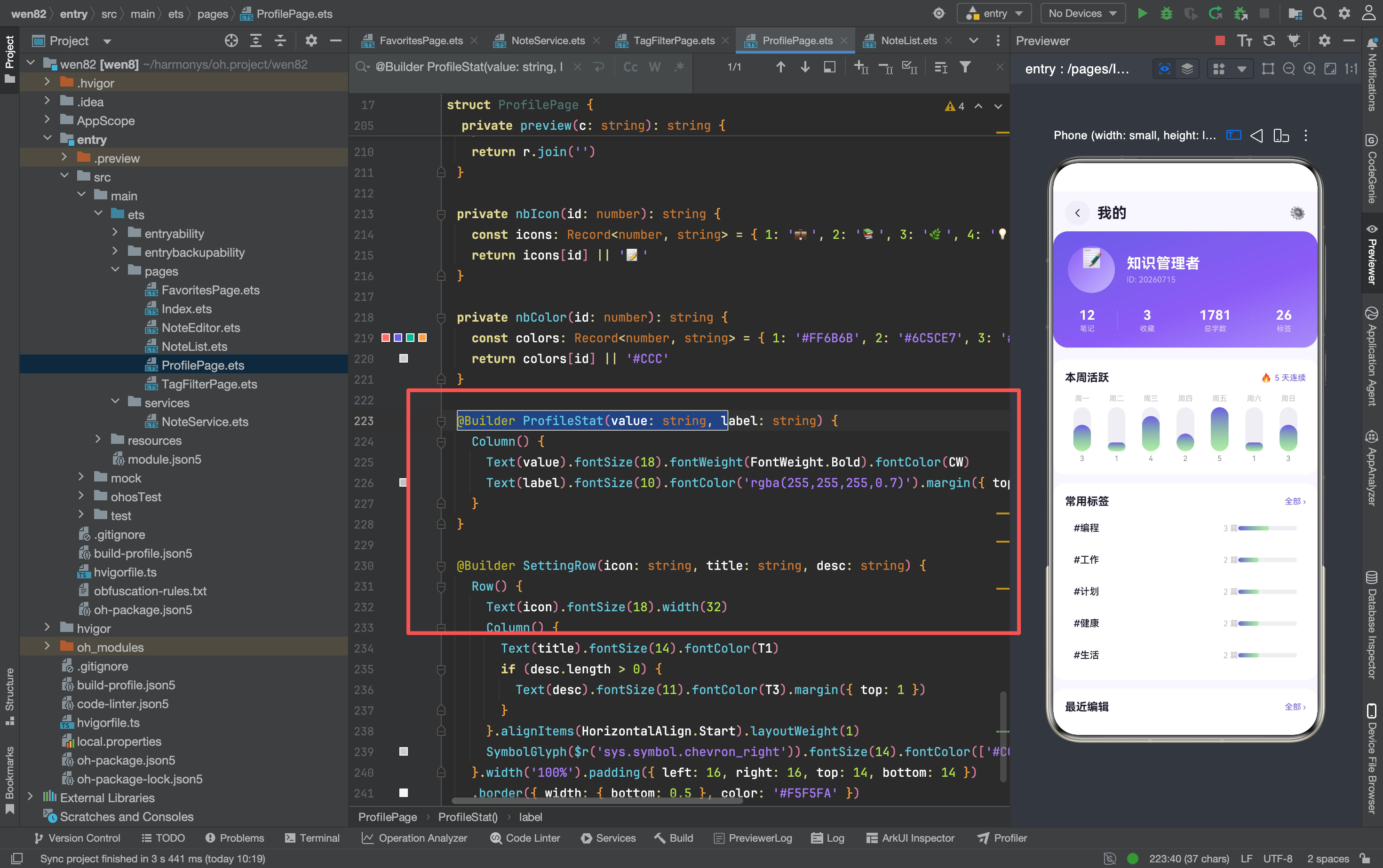Toggle the inspector mode in Previewer
Image resolution: width=1383 pixels, height=868 pixels.
tap(1165, 69)
